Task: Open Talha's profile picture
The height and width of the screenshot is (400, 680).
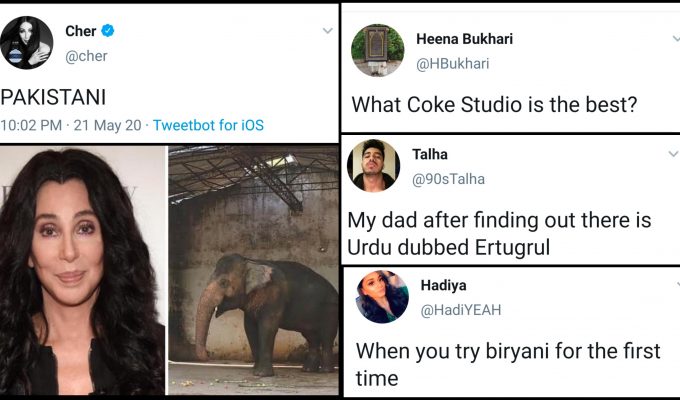Action: pyautogui.click(x=374, y=166)
